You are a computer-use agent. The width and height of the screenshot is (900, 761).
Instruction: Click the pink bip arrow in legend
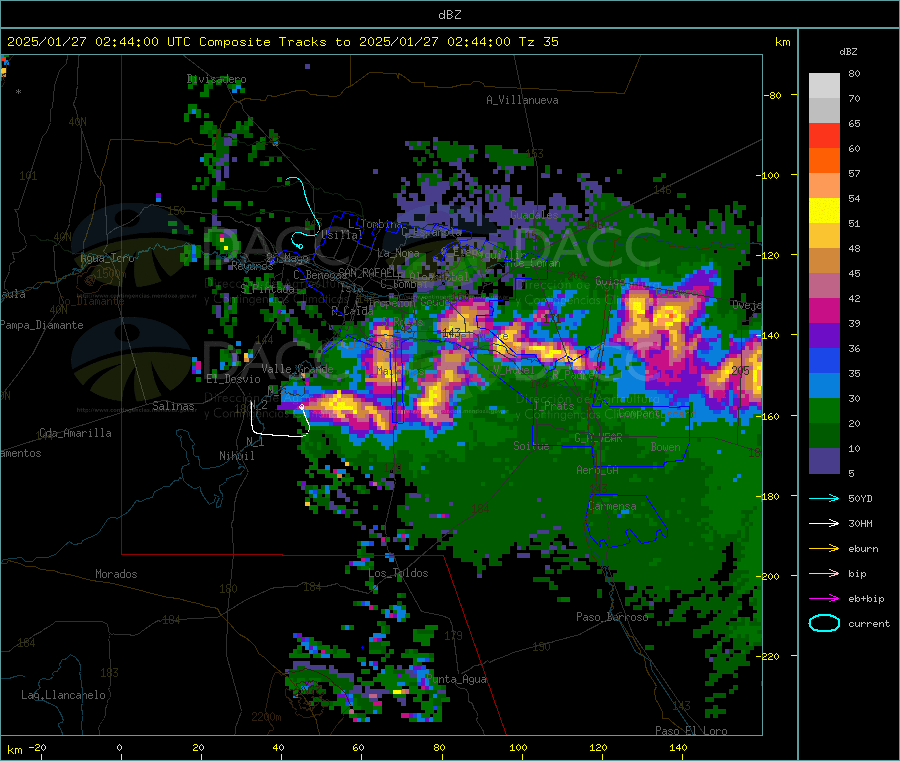(824, 573)
